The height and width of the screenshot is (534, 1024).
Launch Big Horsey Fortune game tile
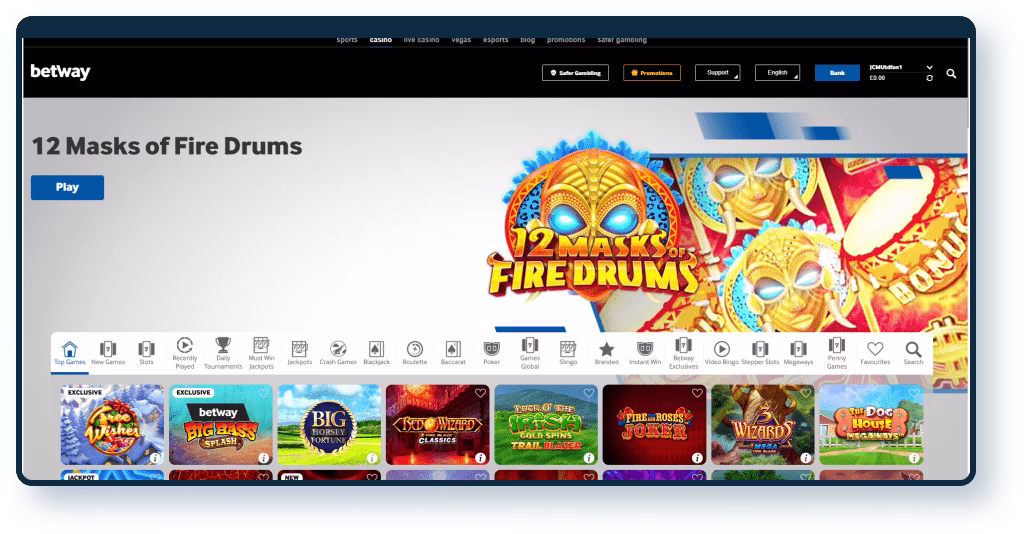coord(329,424)
